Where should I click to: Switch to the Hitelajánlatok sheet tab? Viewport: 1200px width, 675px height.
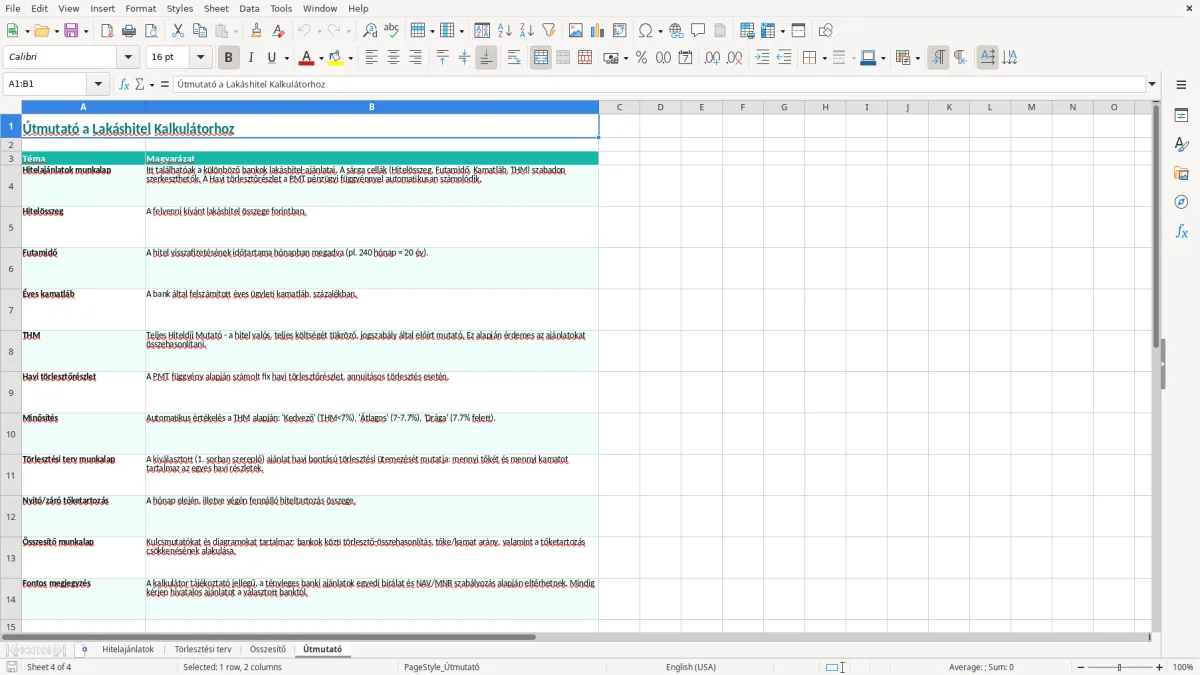(128, 649)
